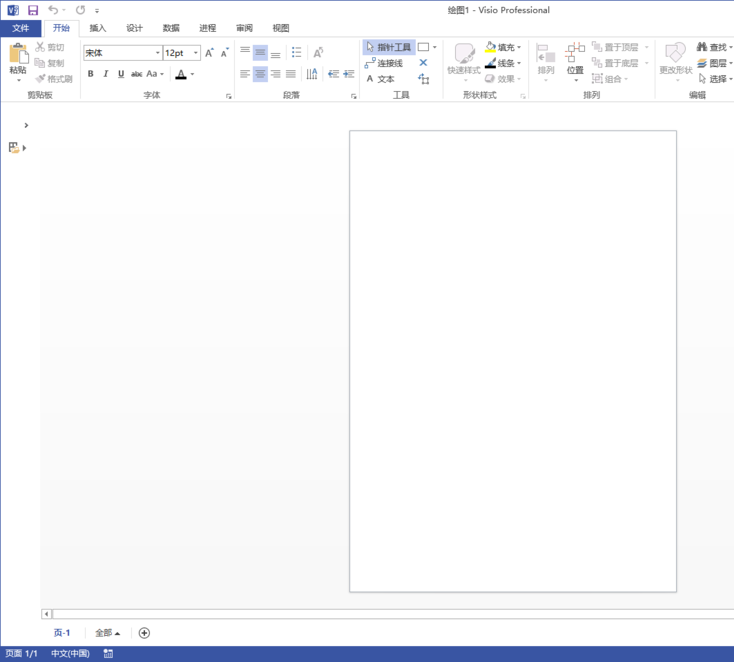
Task: Click 格式刷 (Format Painter) button
Action: pyautogui.click(x=54, y=79)
